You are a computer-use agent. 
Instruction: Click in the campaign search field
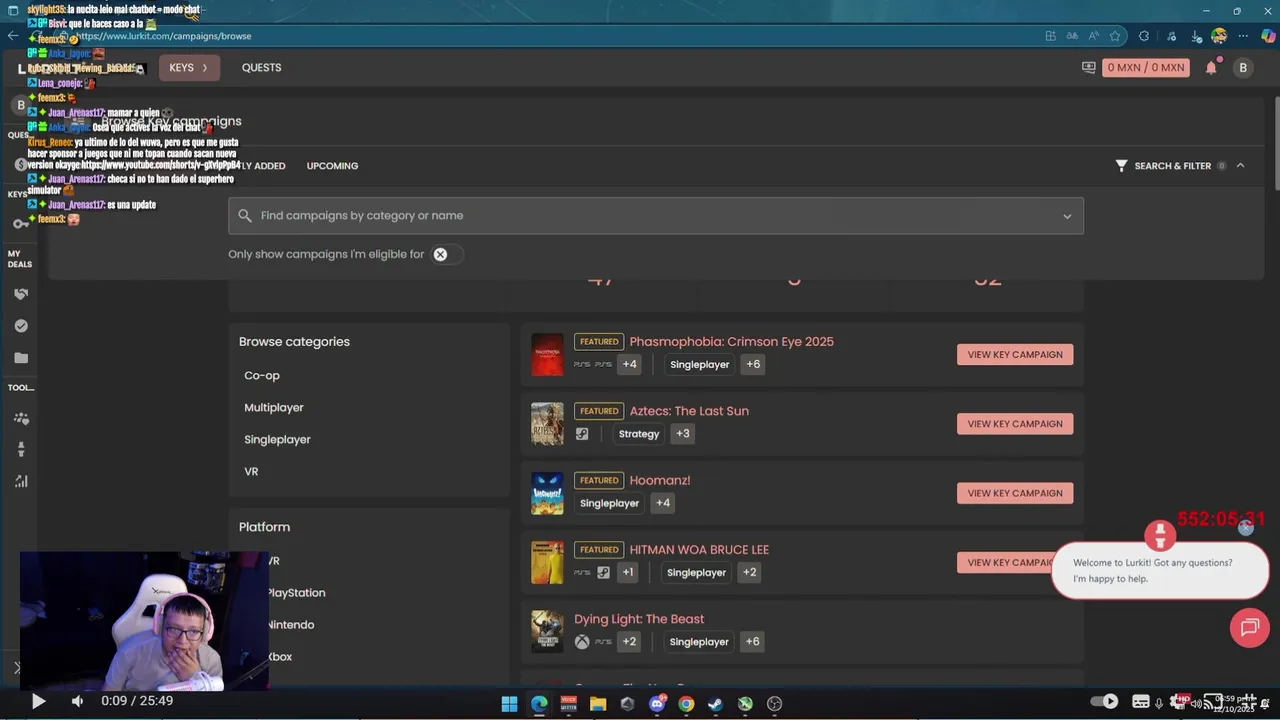655,216
